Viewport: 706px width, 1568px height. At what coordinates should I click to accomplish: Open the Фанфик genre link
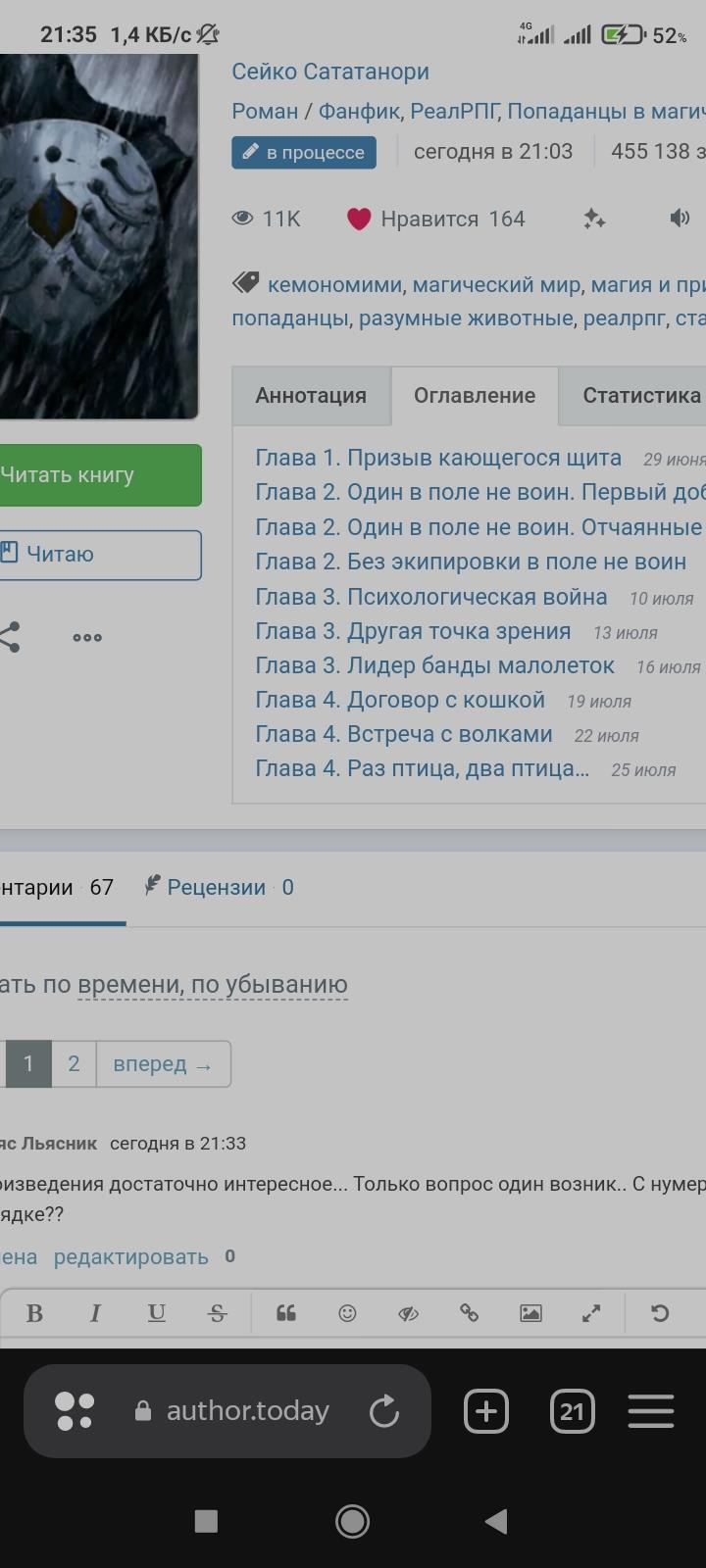coord(359,112)
